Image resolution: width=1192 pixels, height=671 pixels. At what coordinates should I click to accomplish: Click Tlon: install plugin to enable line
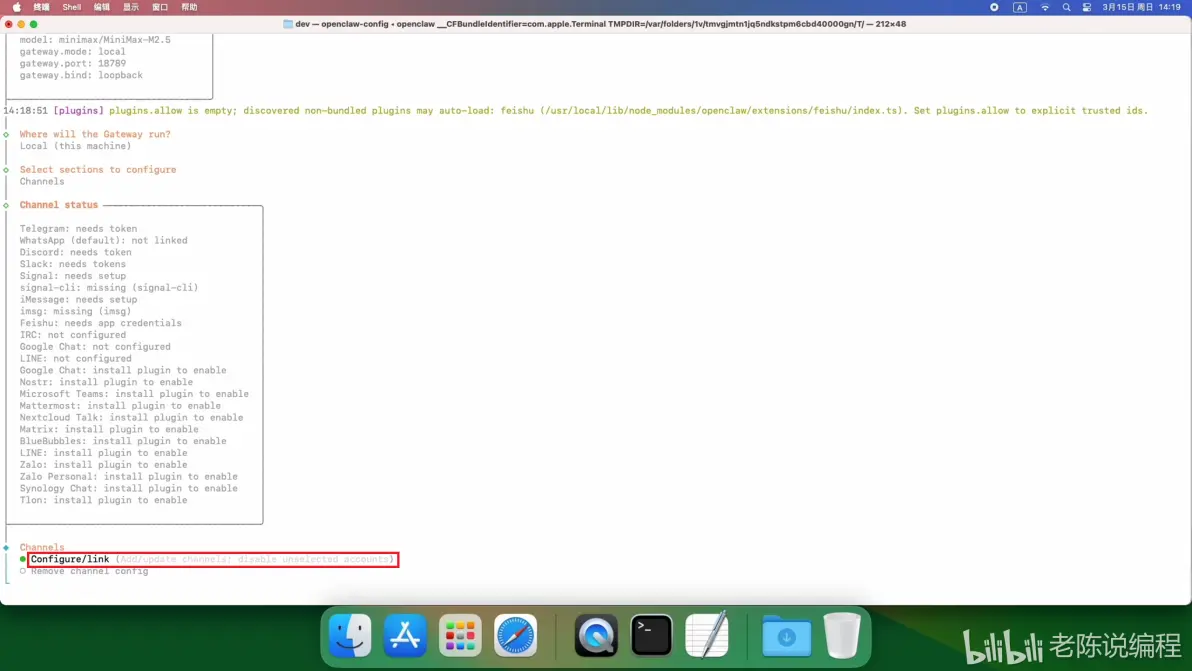pos(103,500)
